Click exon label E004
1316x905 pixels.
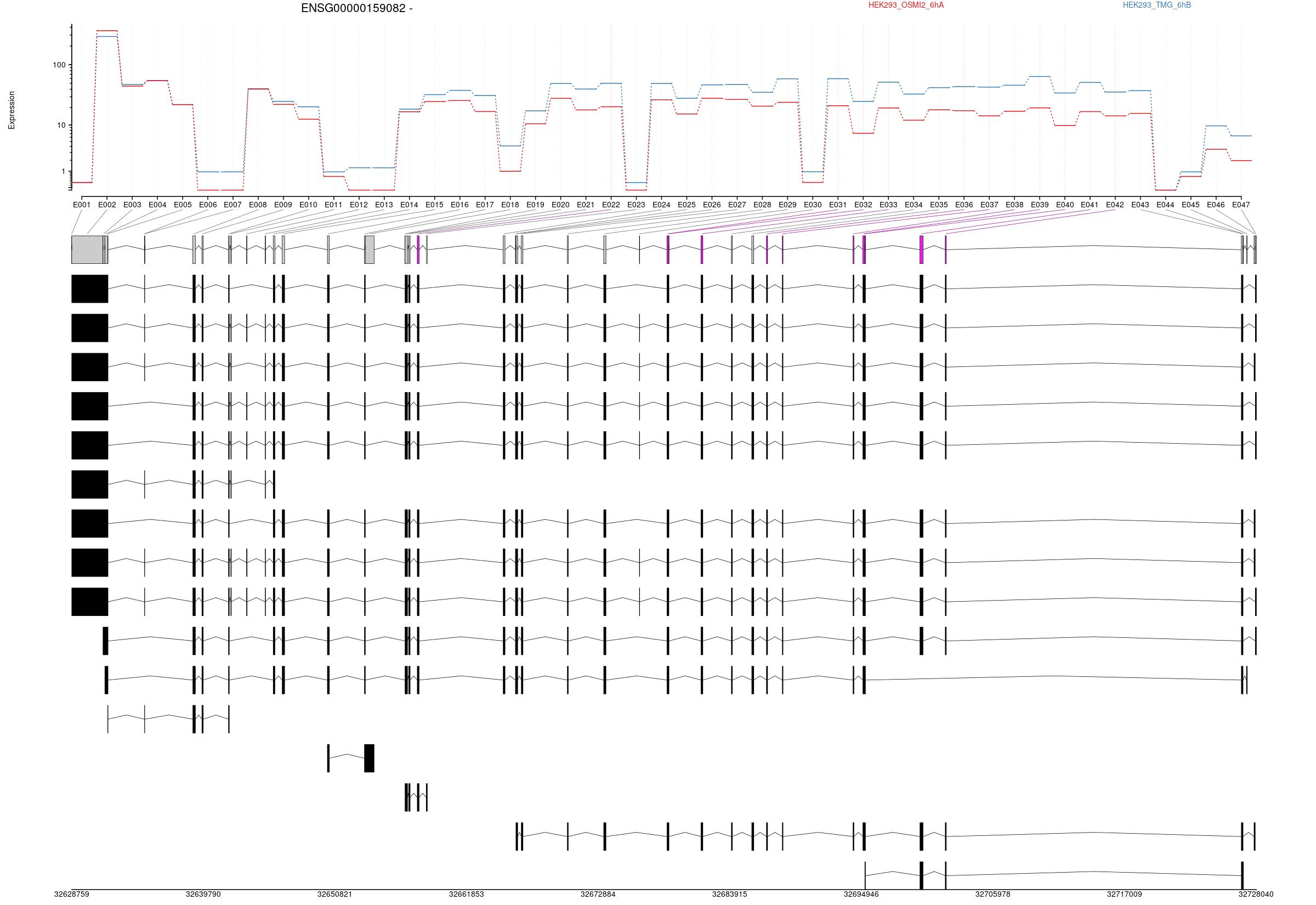click(x=157, y=205)
